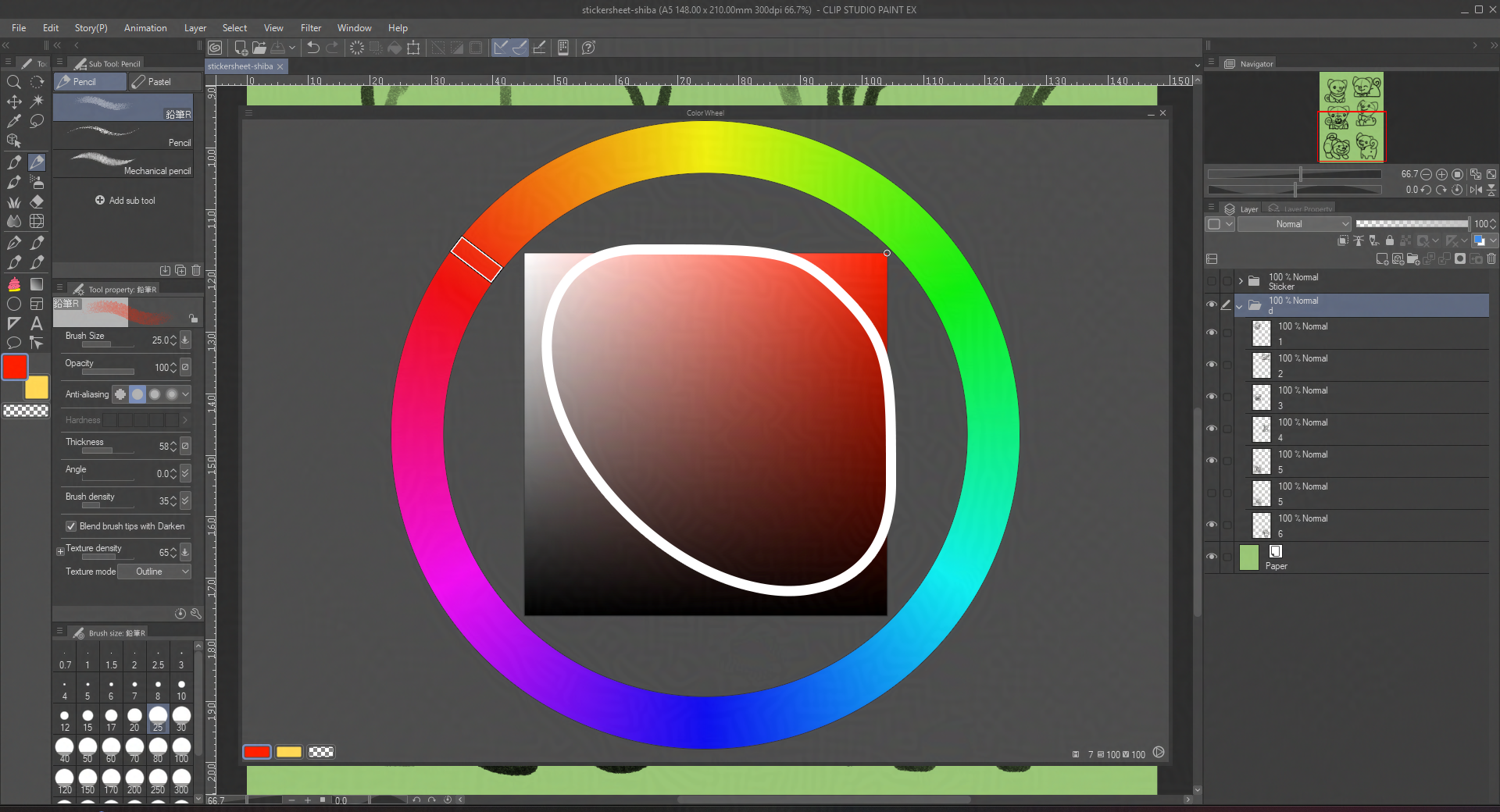Viewport: 1500px width, 812px height.
Task: Uncheck Blend brush tips with Darken
Action: (x=71, y=526)
